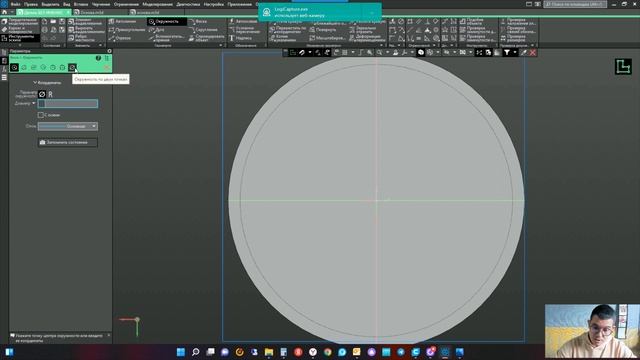Viewport: 640px width, 360px height.
Task: Cancel the circle command with orange X
Action: tap(107, 67)
